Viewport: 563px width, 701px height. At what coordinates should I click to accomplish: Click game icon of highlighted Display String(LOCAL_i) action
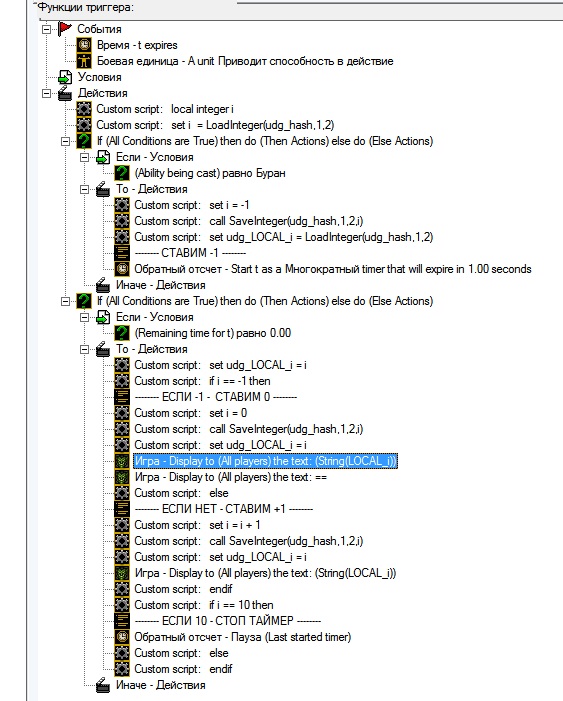tap(122, 461)
